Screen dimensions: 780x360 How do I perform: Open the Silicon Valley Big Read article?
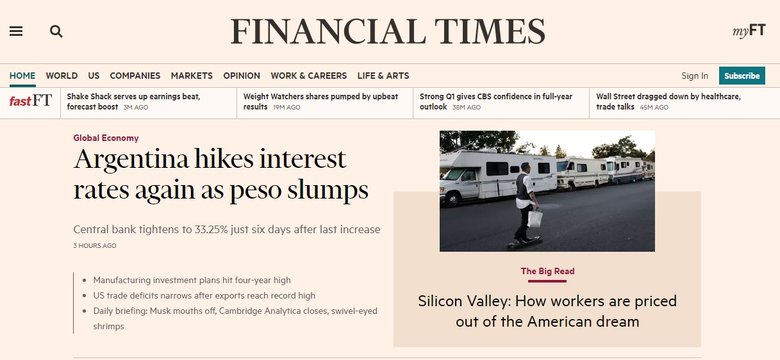tap(547, 311)
